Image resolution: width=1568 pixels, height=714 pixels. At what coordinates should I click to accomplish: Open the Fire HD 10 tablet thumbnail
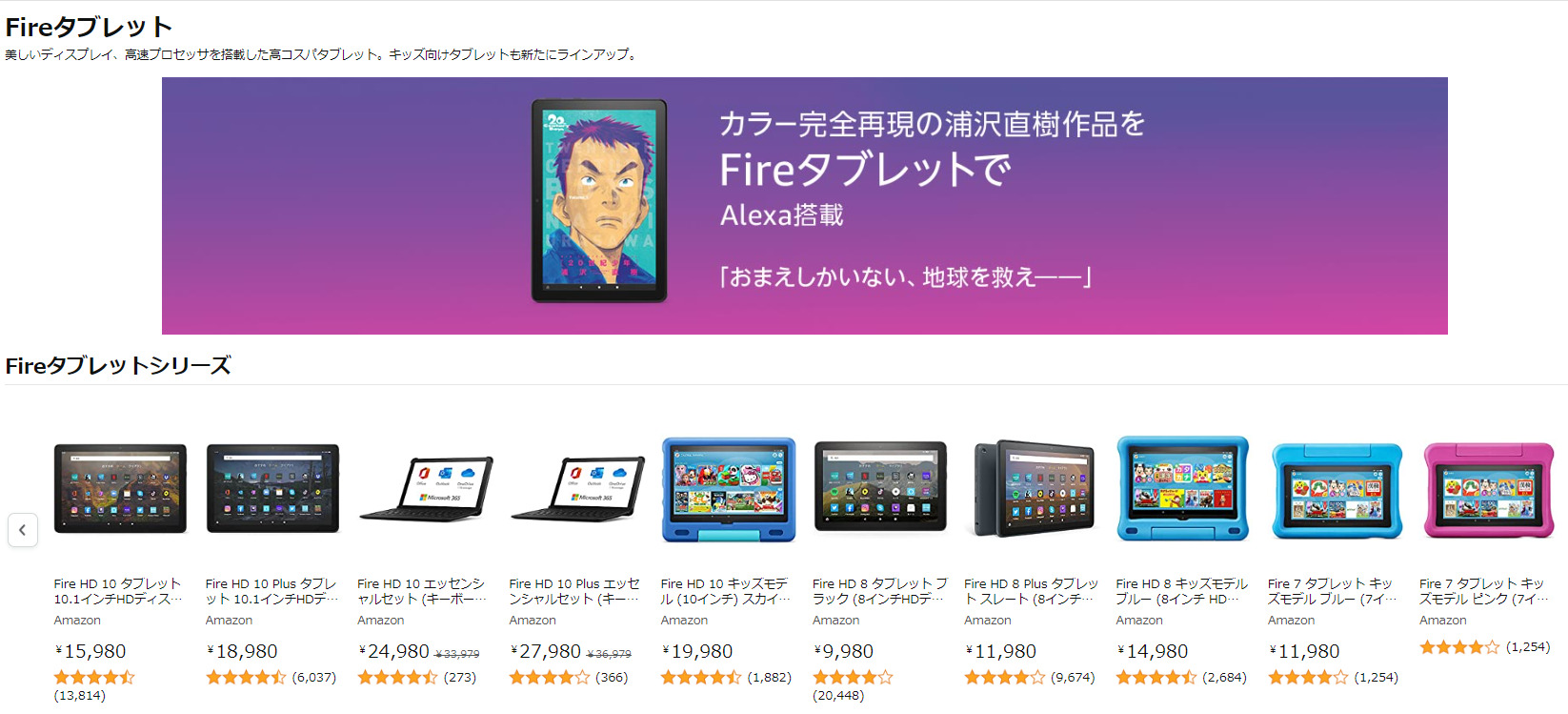[120, 488]
